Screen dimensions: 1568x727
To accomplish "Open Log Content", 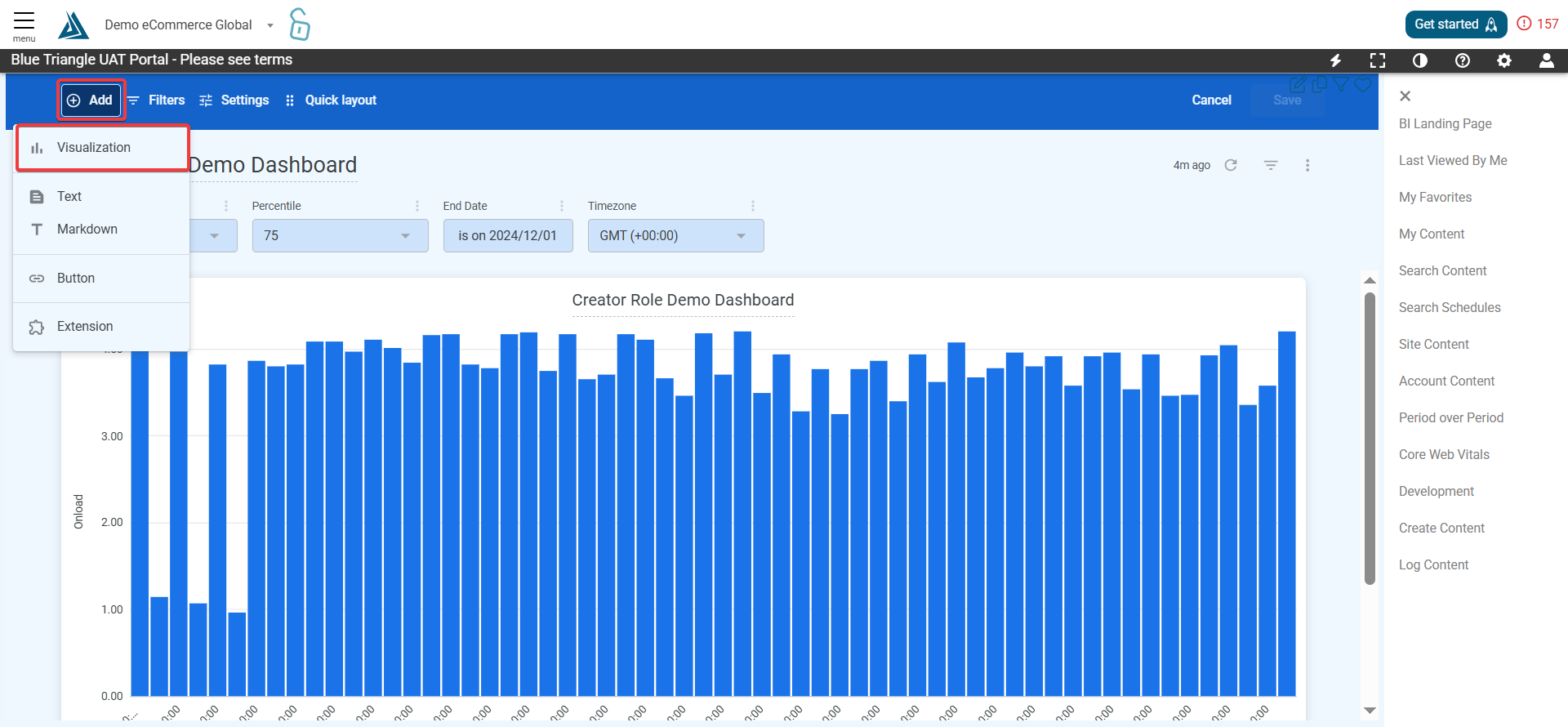I will click(x=1433, y=565).
